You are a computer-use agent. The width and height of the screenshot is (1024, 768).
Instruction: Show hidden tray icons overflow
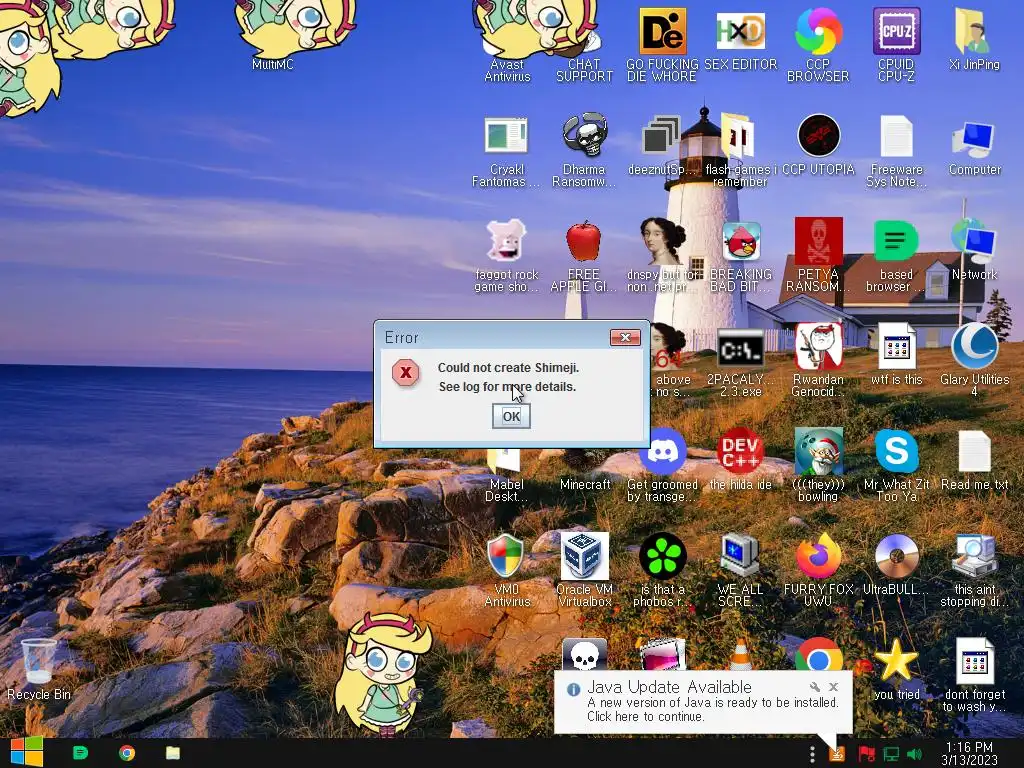click(812, 754)
